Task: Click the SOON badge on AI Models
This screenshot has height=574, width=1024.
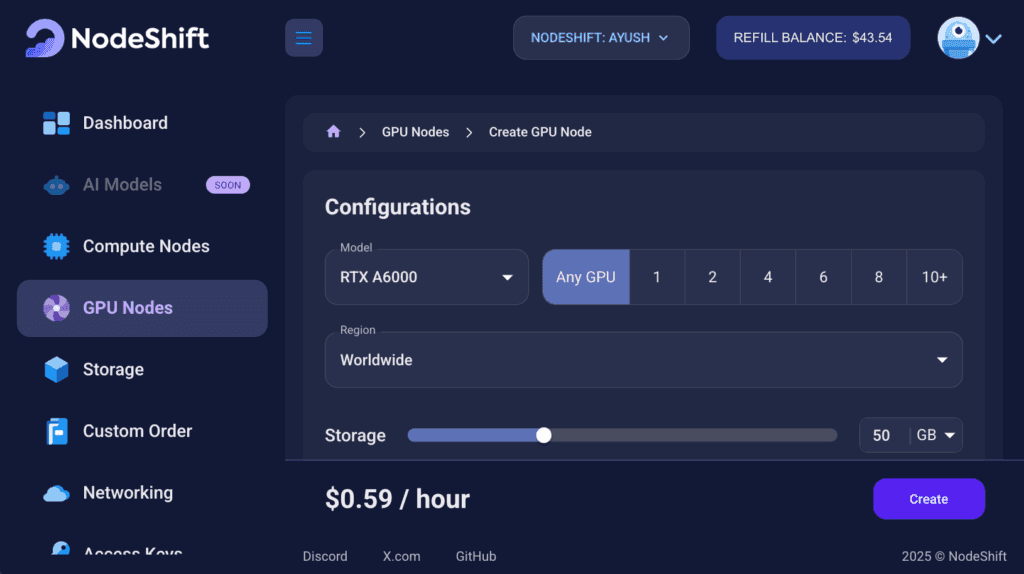Action: (228, 185)
